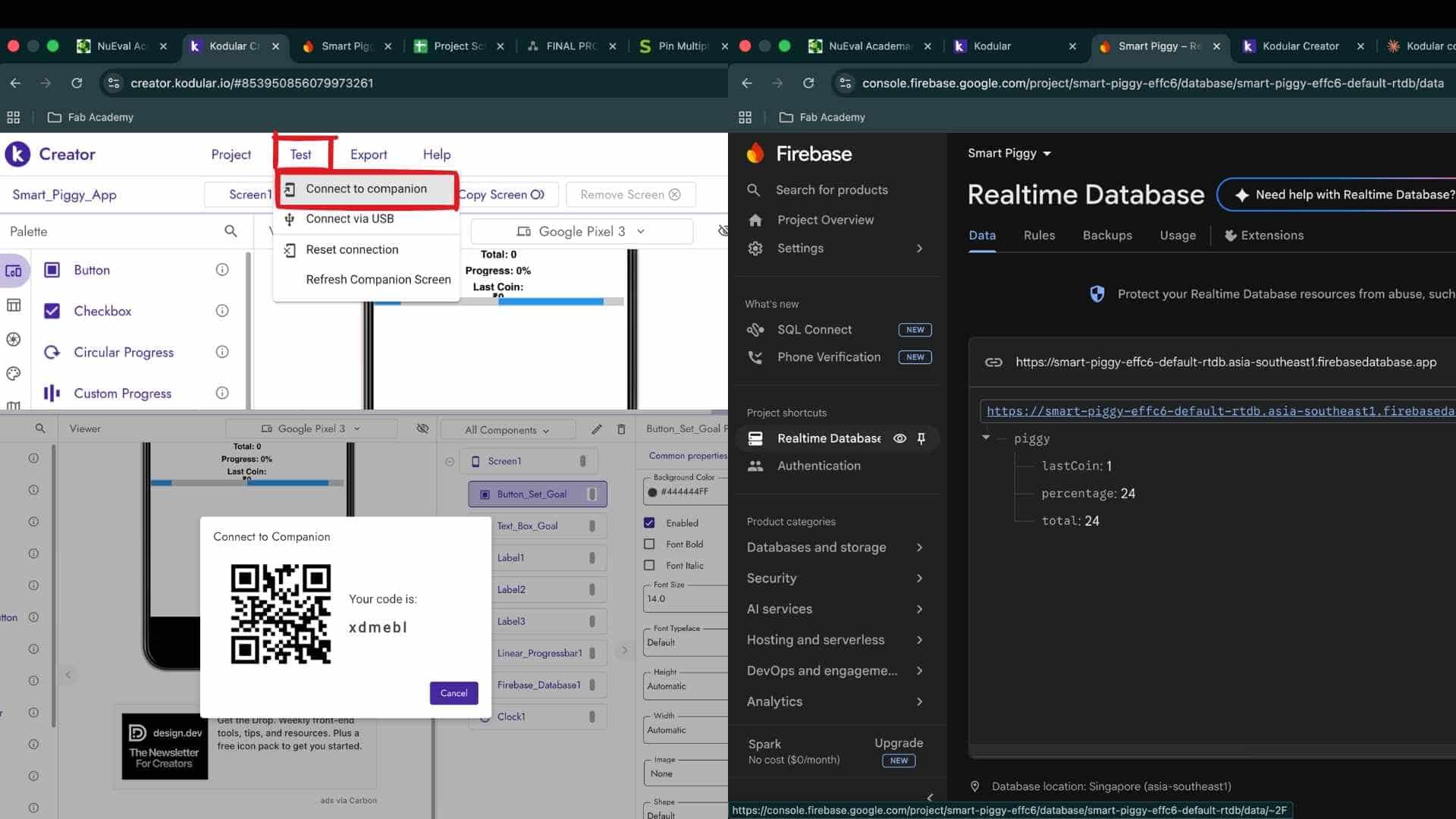Show info for the Button component
The image size is (1456, 819).
click(222, 270)
